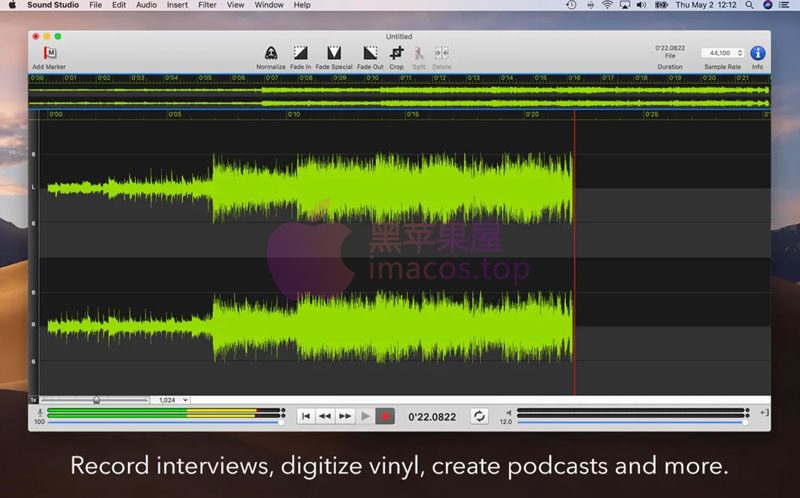Click the 0'22.0822 time counter display
This screenshot has height=498, width=800.
432,416
